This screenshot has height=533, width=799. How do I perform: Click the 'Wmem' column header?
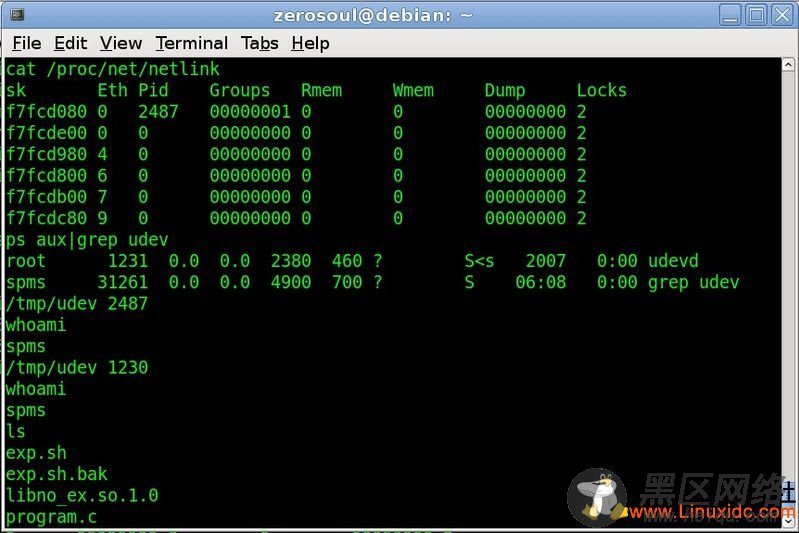click(x=413, y=90)
